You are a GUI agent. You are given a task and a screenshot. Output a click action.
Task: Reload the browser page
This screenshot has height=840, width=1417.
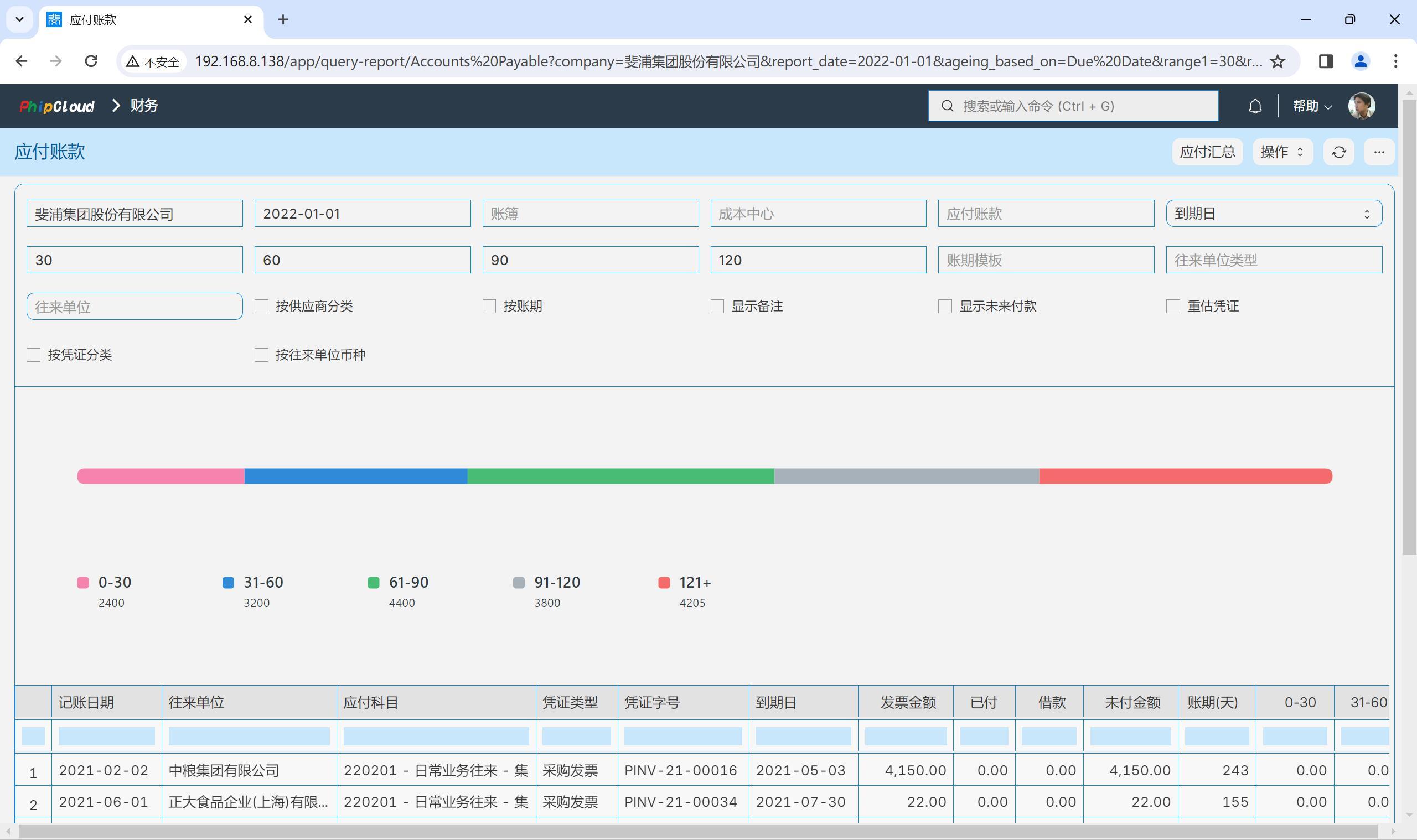coord(91,61)
